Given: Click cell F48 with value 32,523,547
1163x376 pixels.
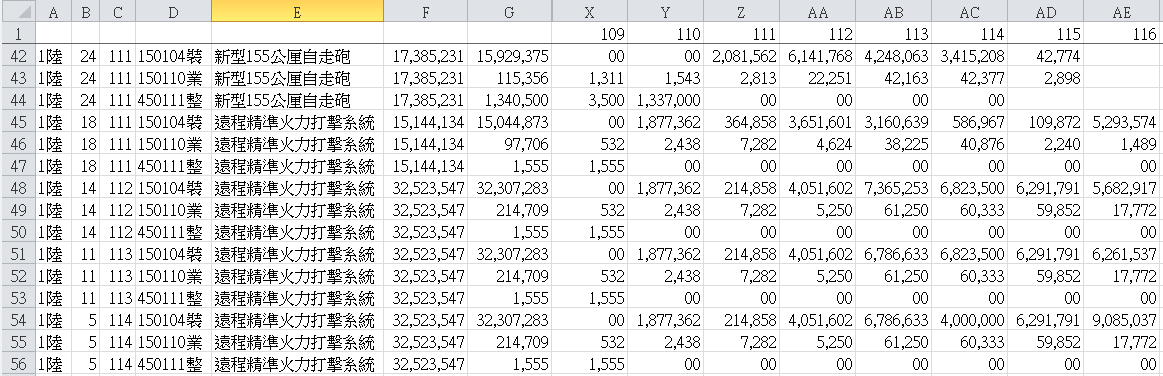Looking at the screenshot, I should 426,188.
